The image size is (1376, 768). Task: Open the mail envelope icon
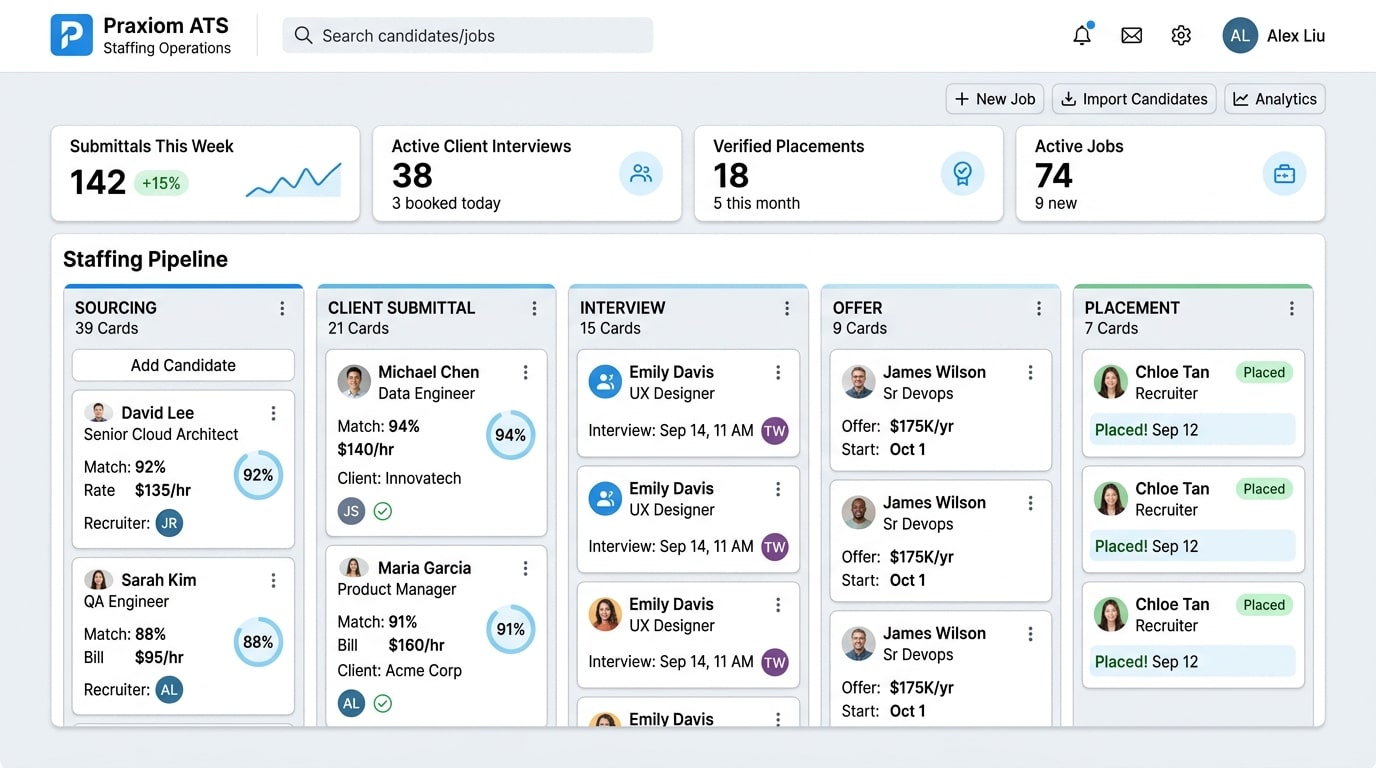tap(1131, 35)
